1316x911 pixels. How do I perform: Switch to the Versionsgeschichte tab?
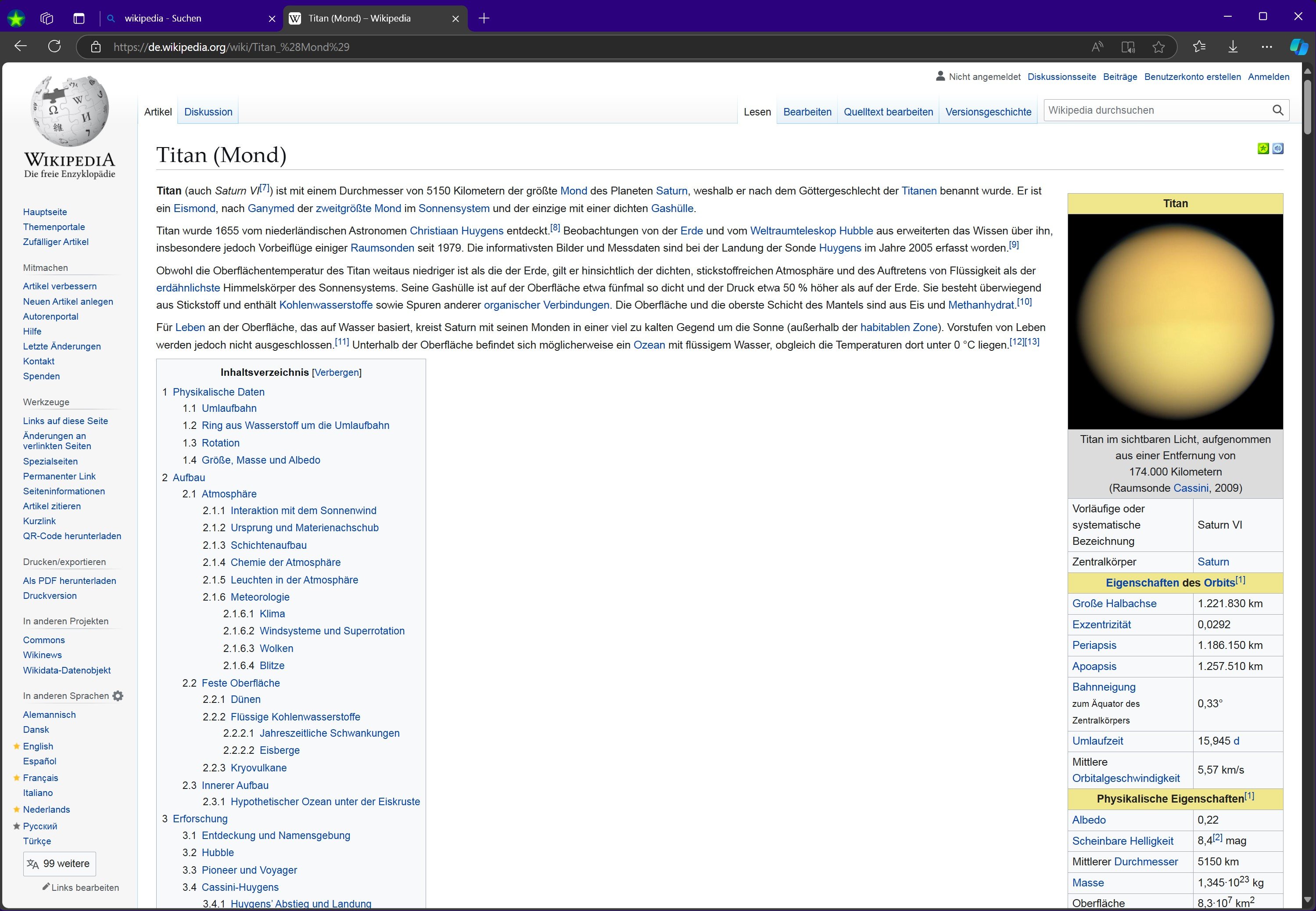[988, 112]
